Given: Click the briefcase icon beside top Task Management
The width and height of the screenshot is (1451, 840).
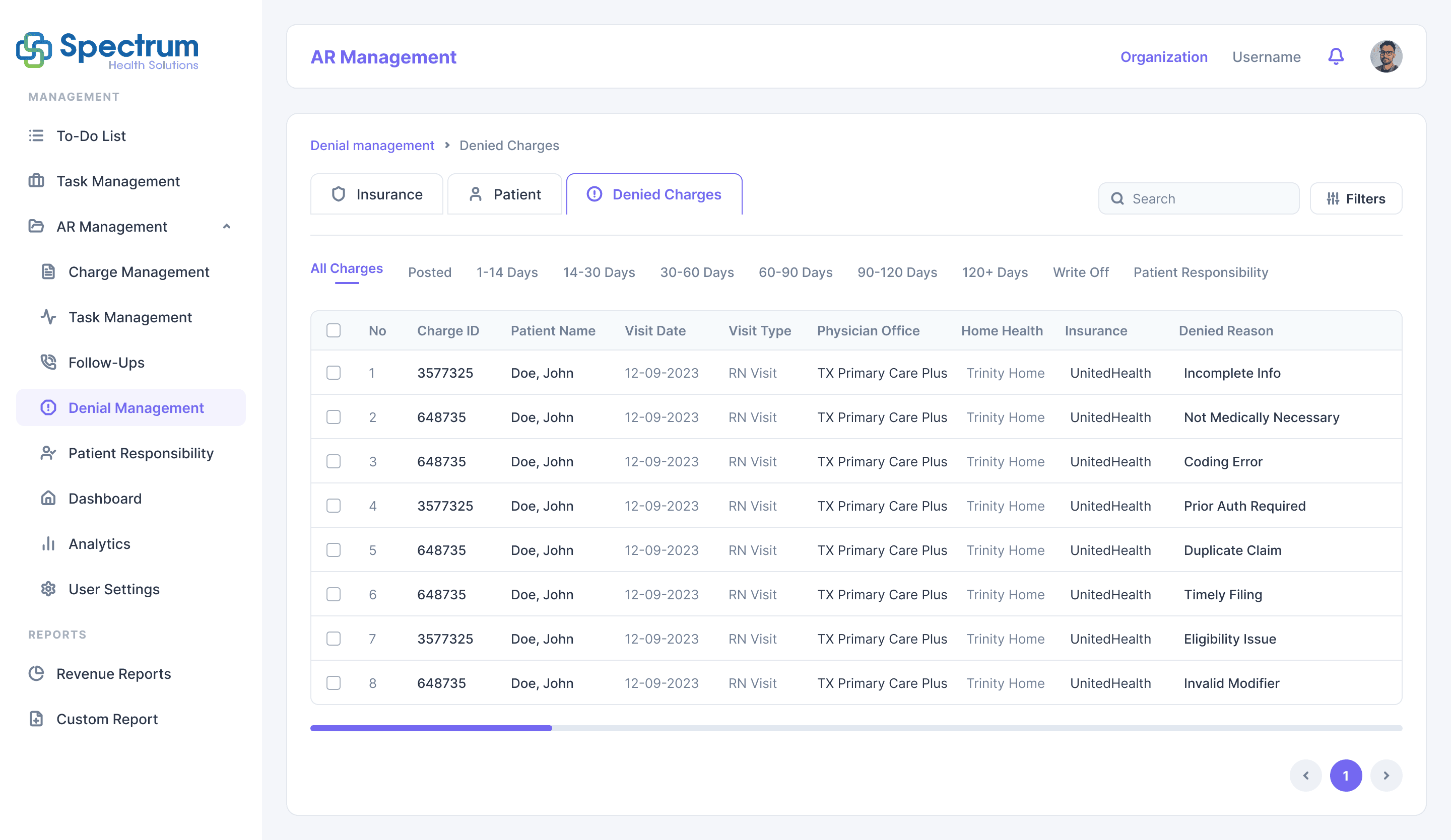Looking at the screenshot, I should [36, 181].
